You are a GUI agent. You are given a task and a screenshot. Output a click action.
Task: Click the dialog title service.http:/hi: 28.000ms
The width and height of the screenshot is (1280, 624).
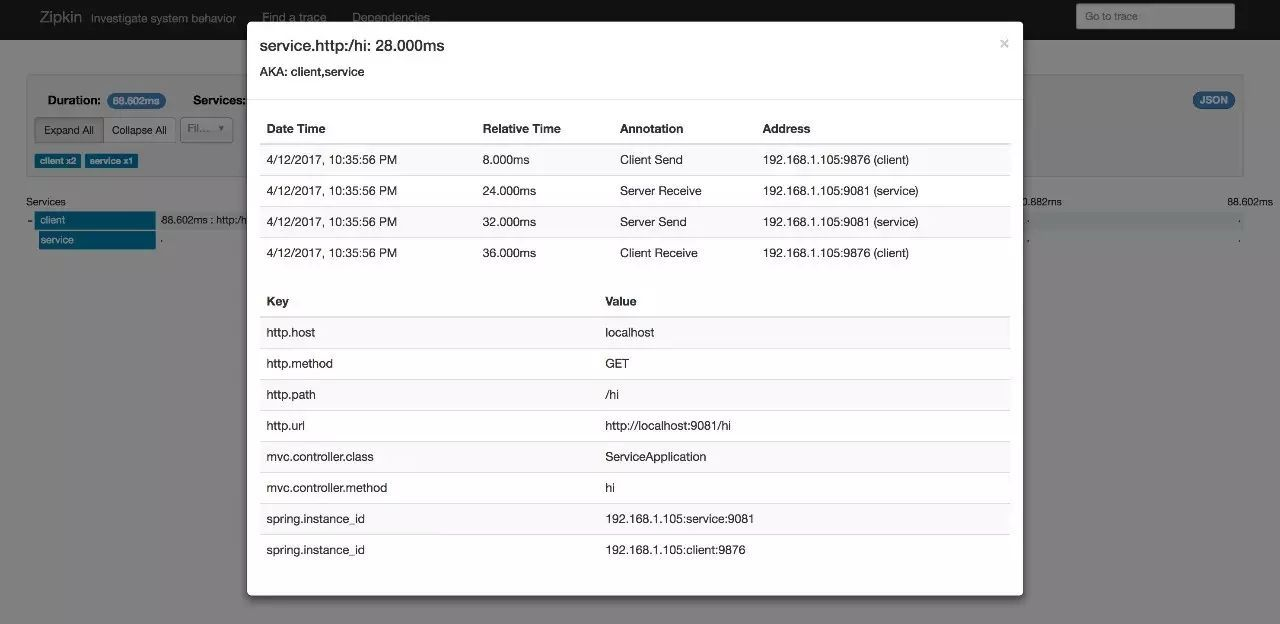pyautogui.click(x=352, y=46)
